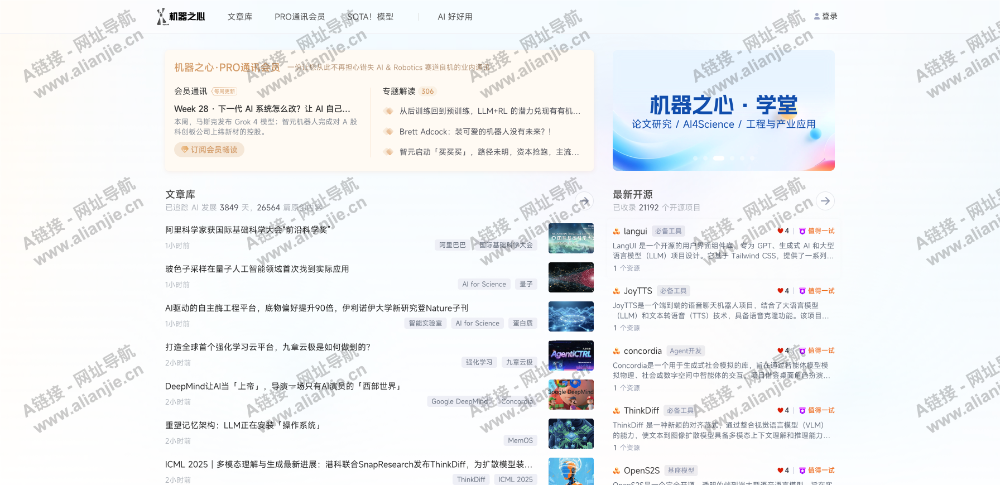Click the 九章云极 tag
This screenshot has width=1000, height=485.
520,362
